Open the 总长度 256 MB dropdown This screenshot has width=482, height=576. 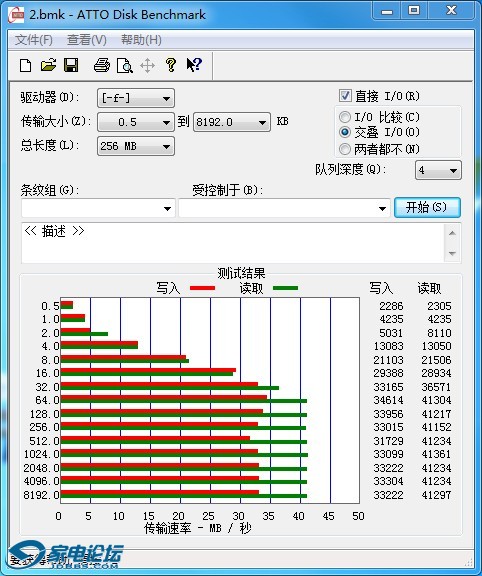[136, 146]
